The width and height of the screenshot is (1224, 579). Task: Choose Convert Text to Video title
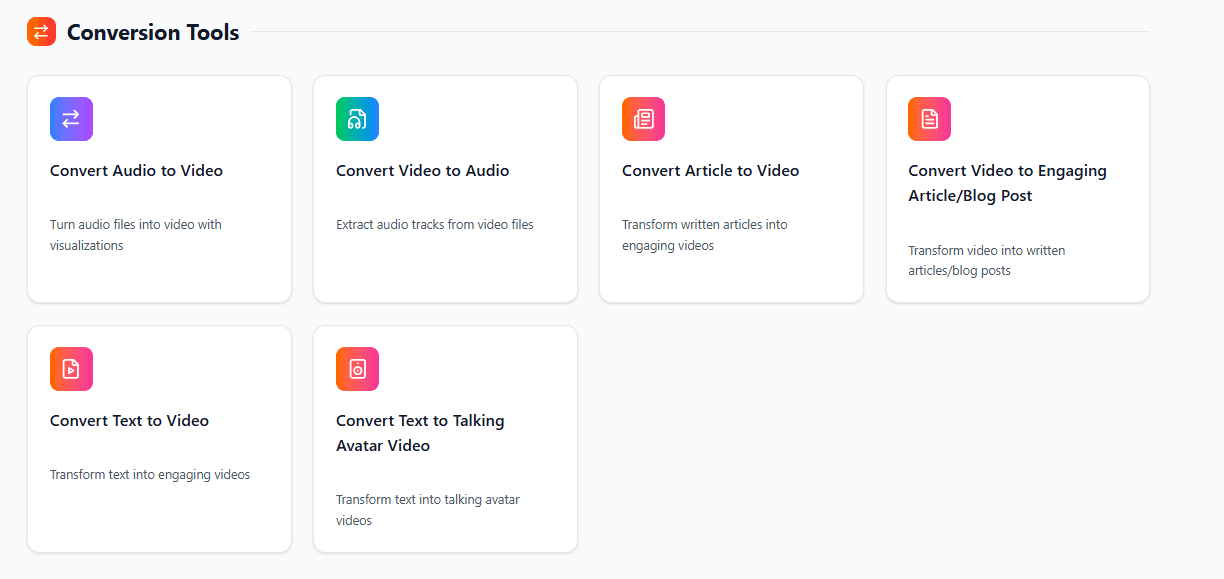tap(129, 421)
